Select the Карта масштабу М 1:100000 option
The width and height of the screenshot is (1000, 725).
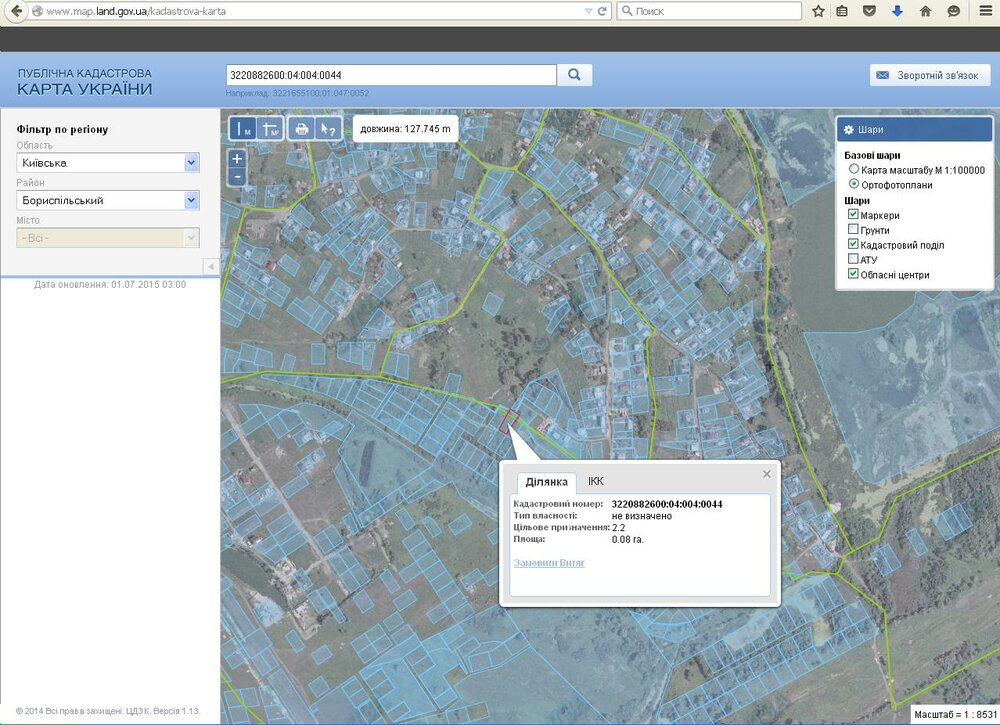tap(854, 170)
